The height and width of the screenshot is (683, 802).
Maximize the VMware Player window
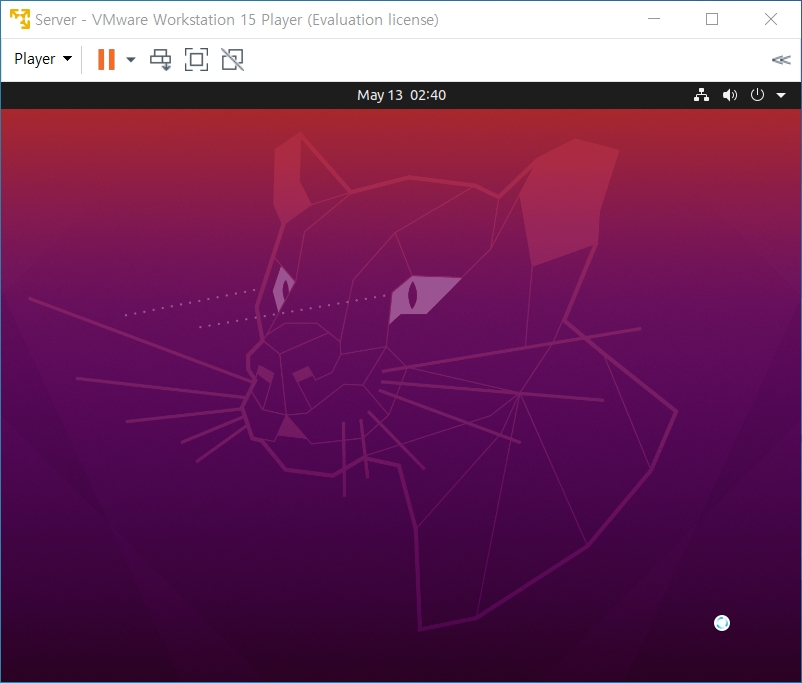pyautogui.click(x=712, y=19)
